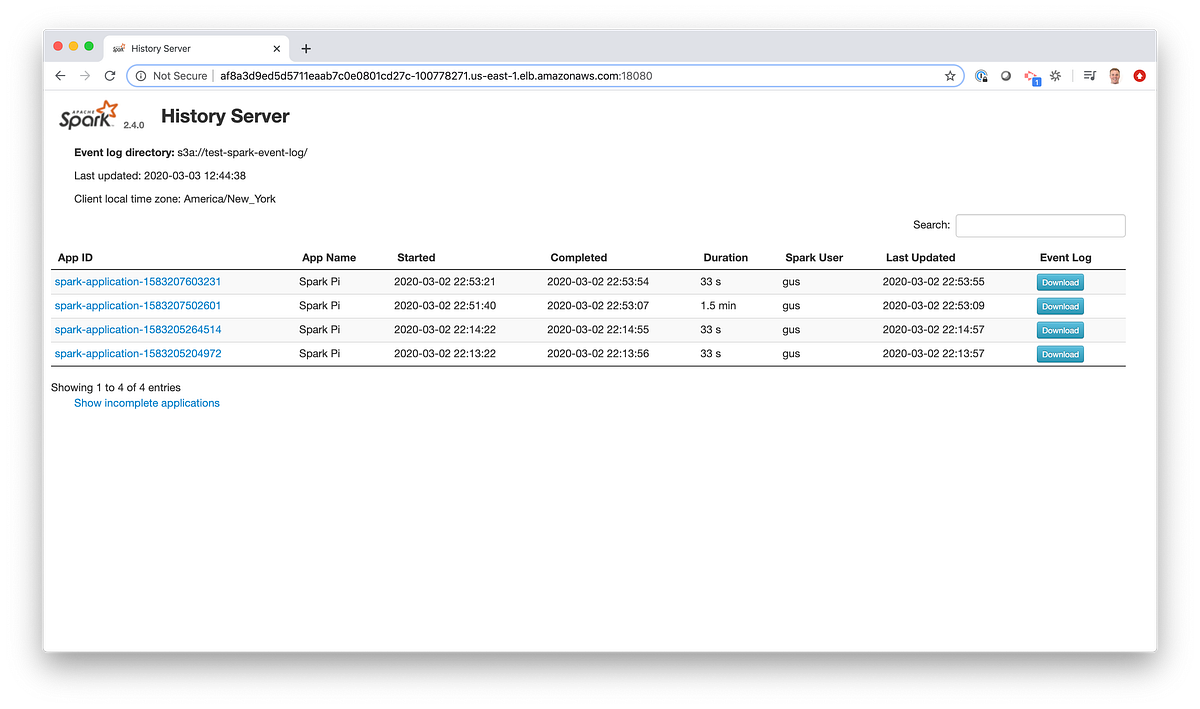This screenshot has height=709, width=1200.
Task: Sort by the App ID column header
Action: [x=75, y=257]
